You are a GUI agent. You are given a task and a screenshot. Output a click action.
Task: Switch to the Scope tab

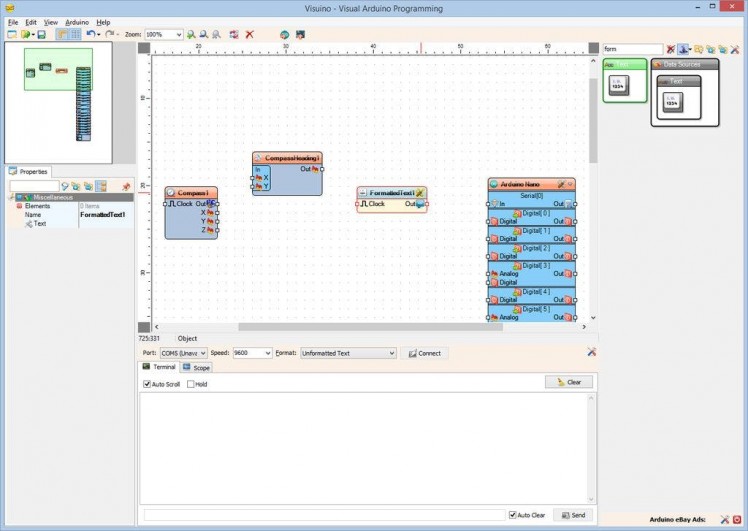point(197,368)
